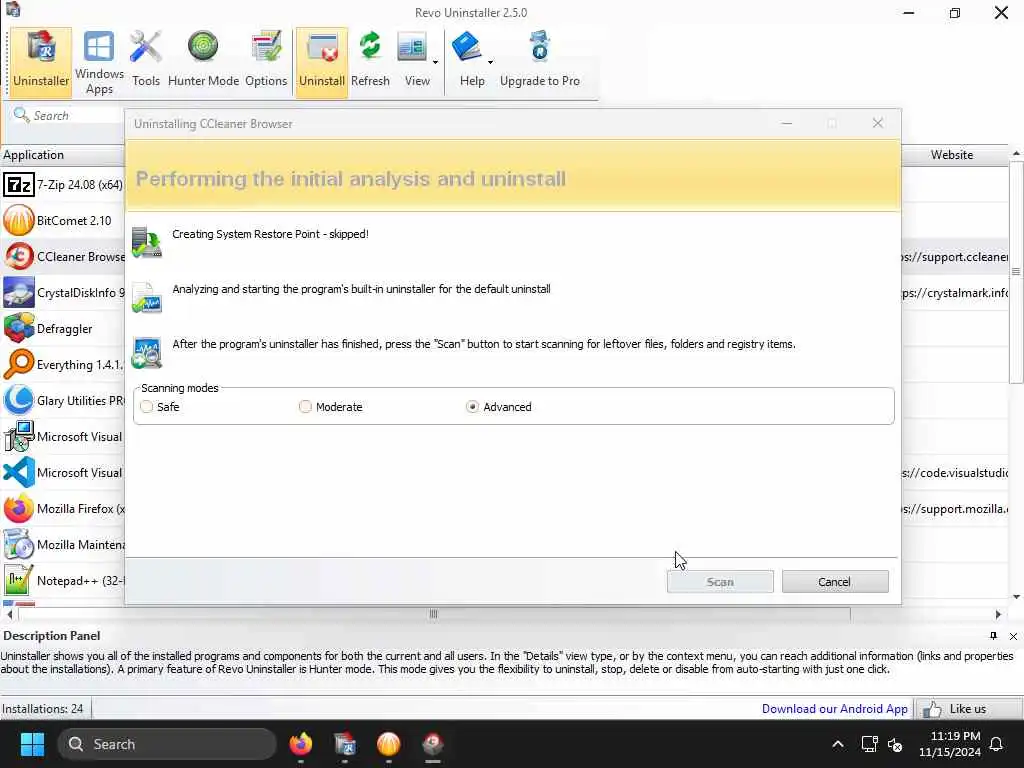Click the Installations: 24 status text
1024x768 pixels.
(x=42, y=709)
